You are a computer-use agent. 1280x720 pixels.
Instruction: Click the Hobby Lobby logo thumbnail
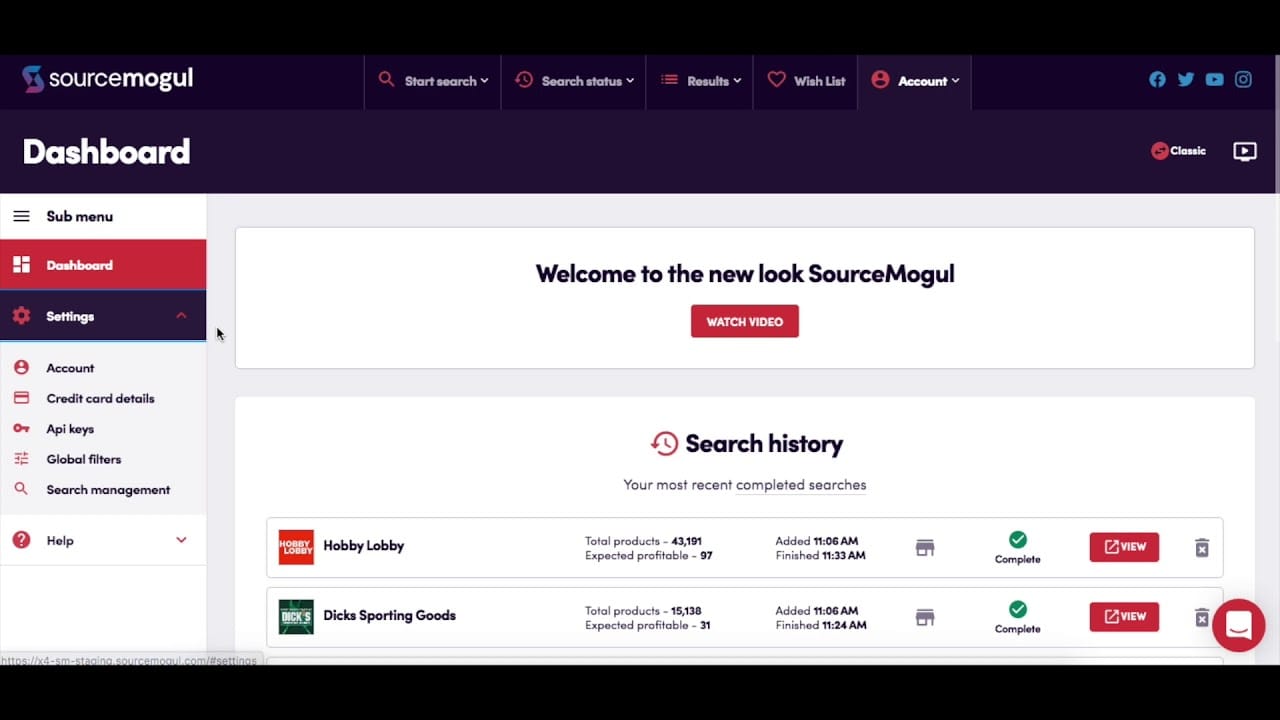(296, 547)
